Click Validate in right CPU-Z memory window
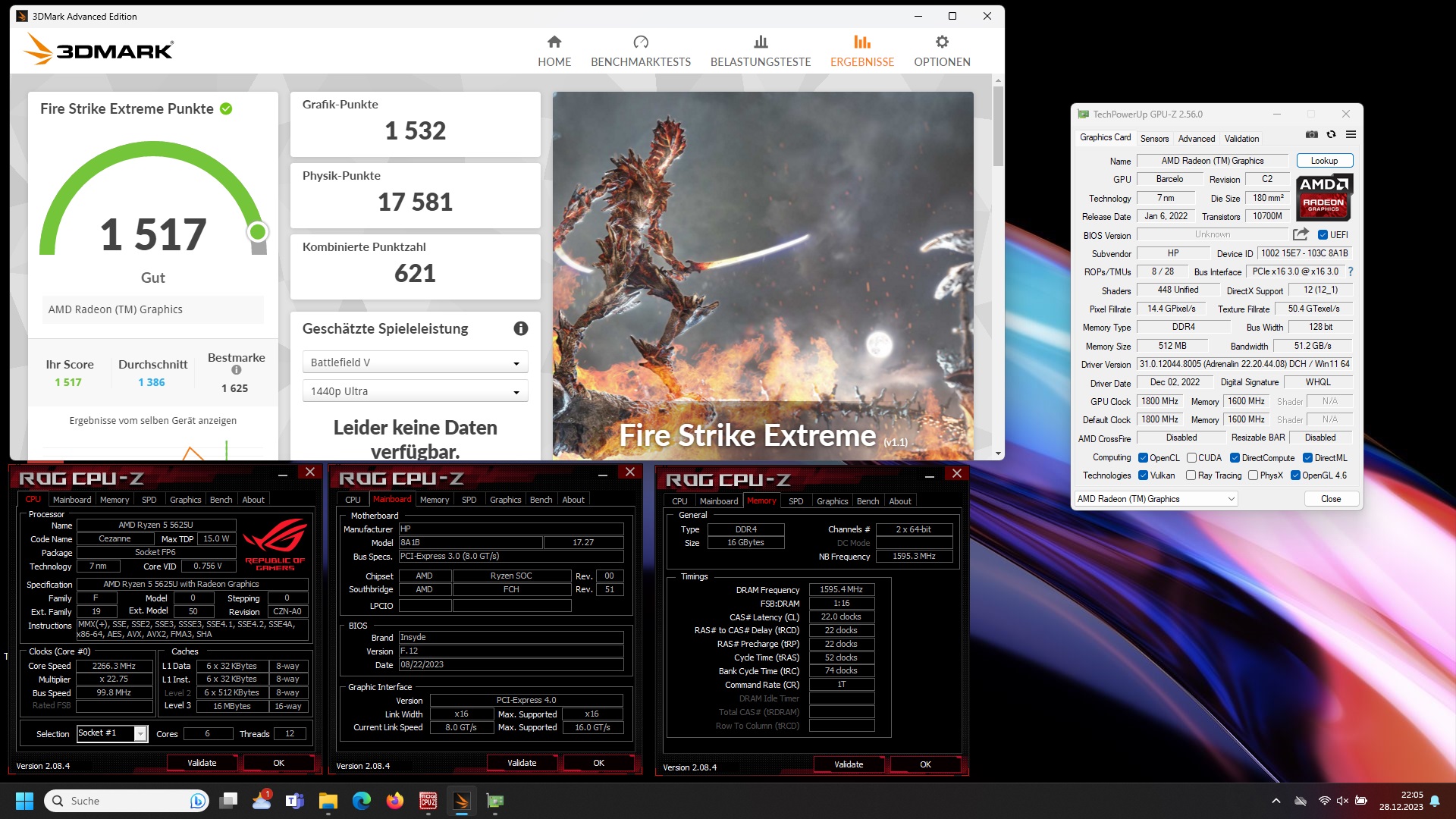 click(849, 764)
